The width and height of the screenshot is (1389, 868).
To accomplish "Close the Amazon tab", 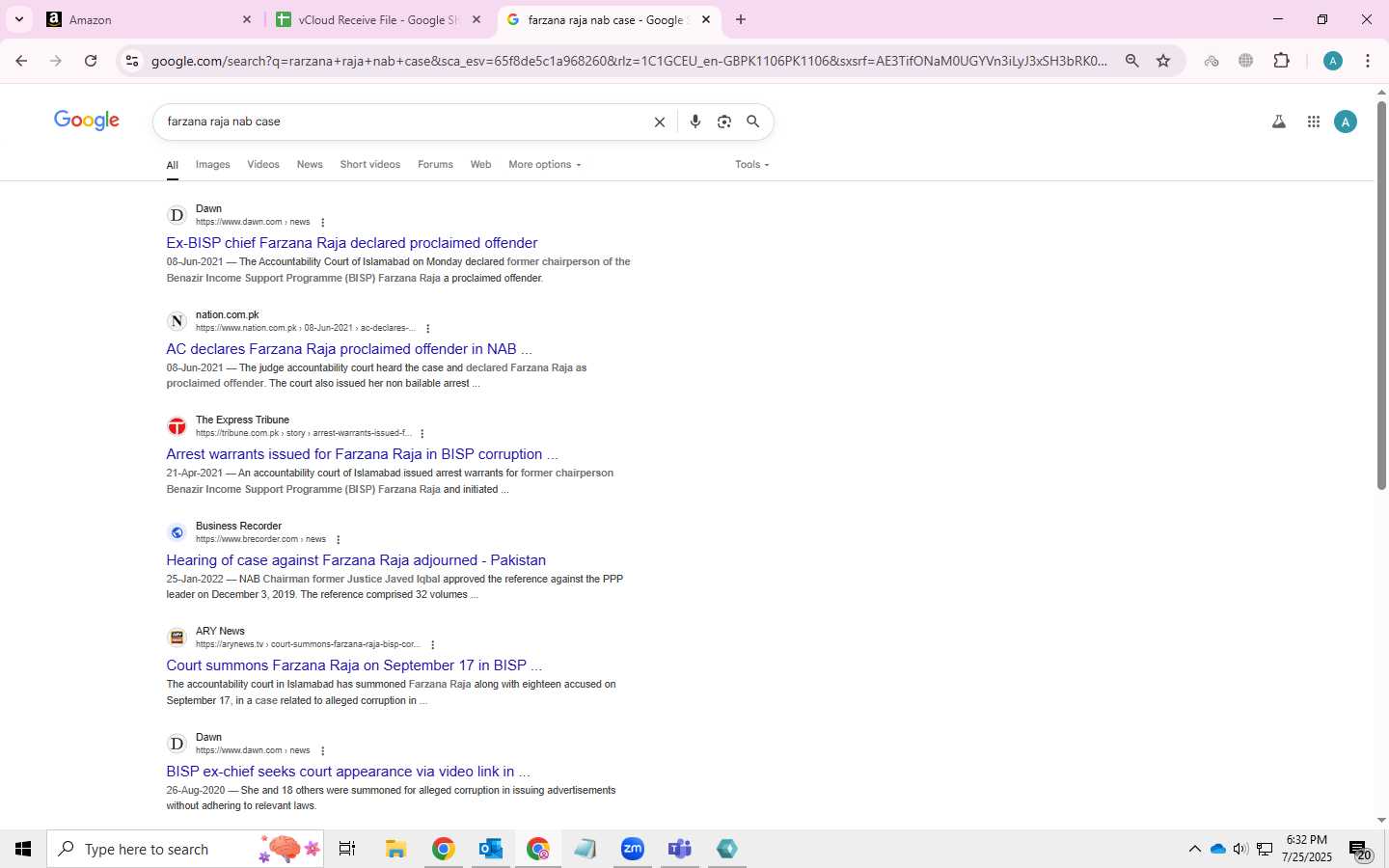I will (246, 19).
